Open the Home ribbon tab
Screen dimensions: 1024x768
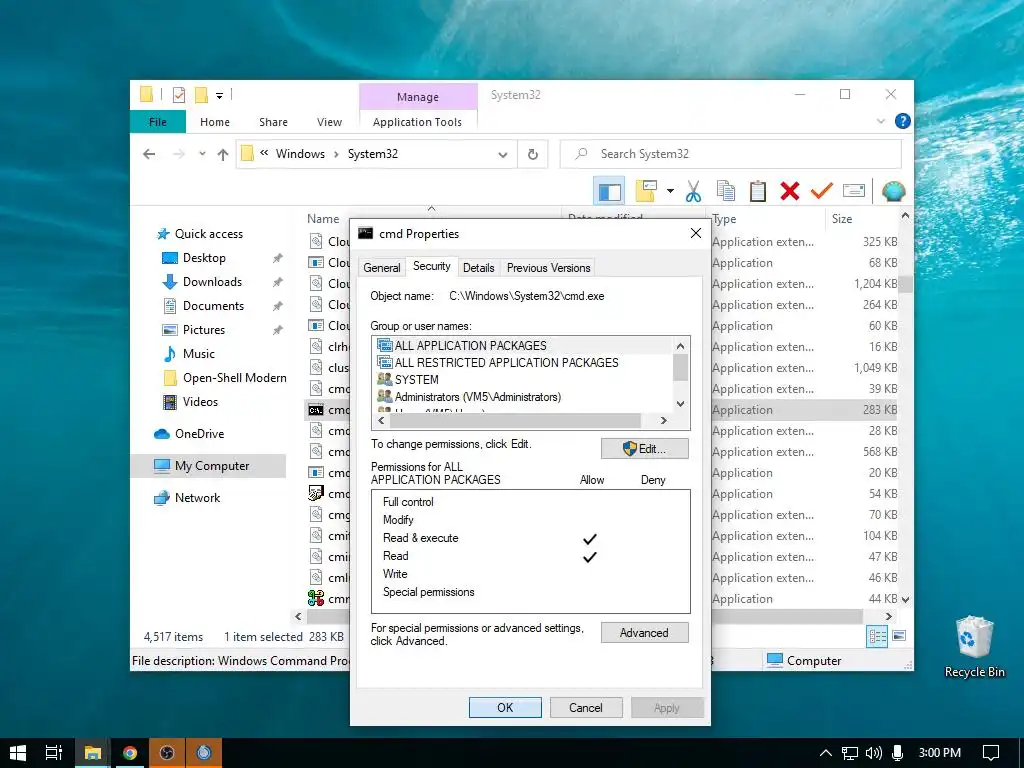tap(215, 121)
